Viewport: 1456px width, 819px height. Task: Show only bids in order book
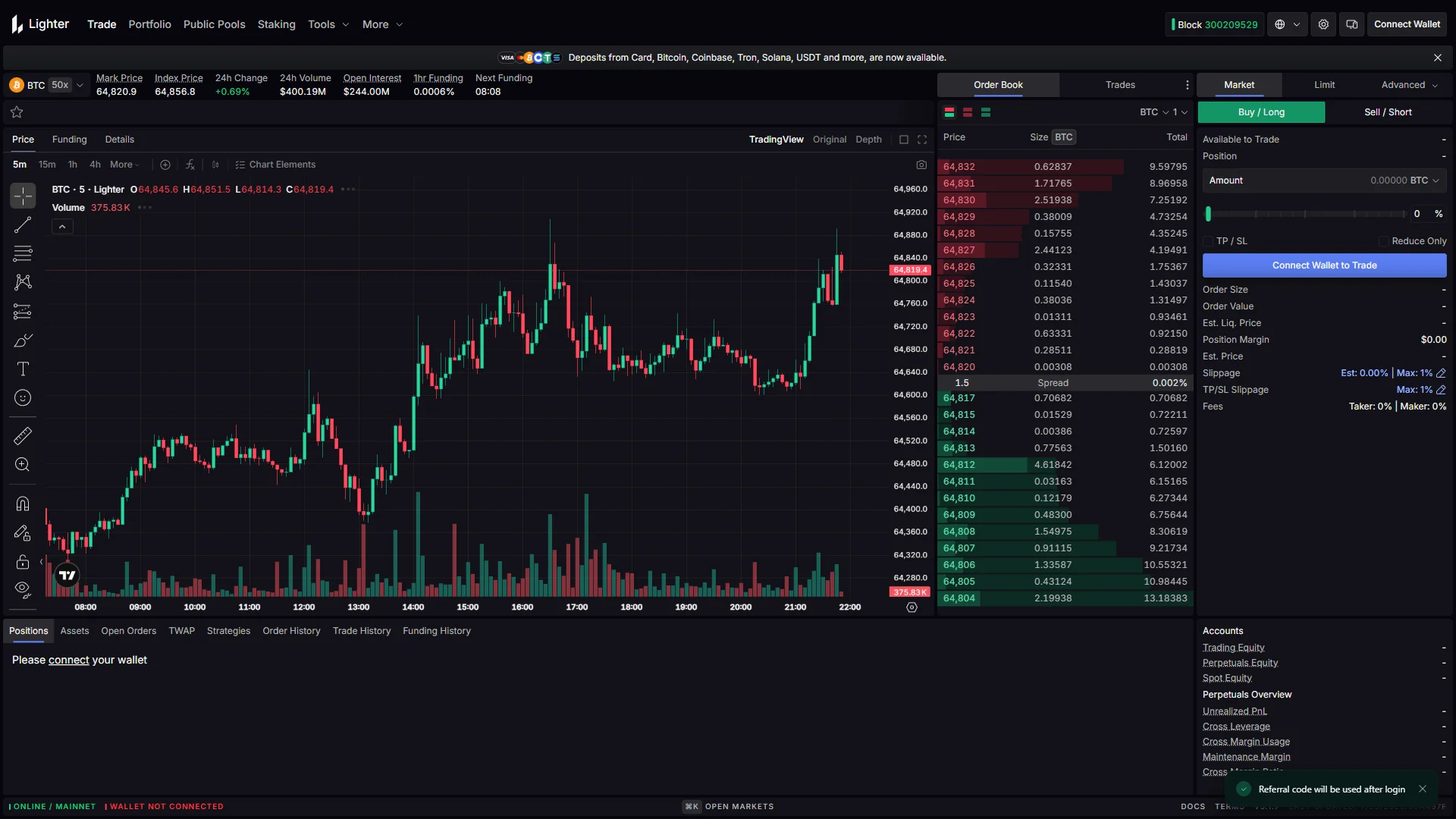click(x=986, y=112)
